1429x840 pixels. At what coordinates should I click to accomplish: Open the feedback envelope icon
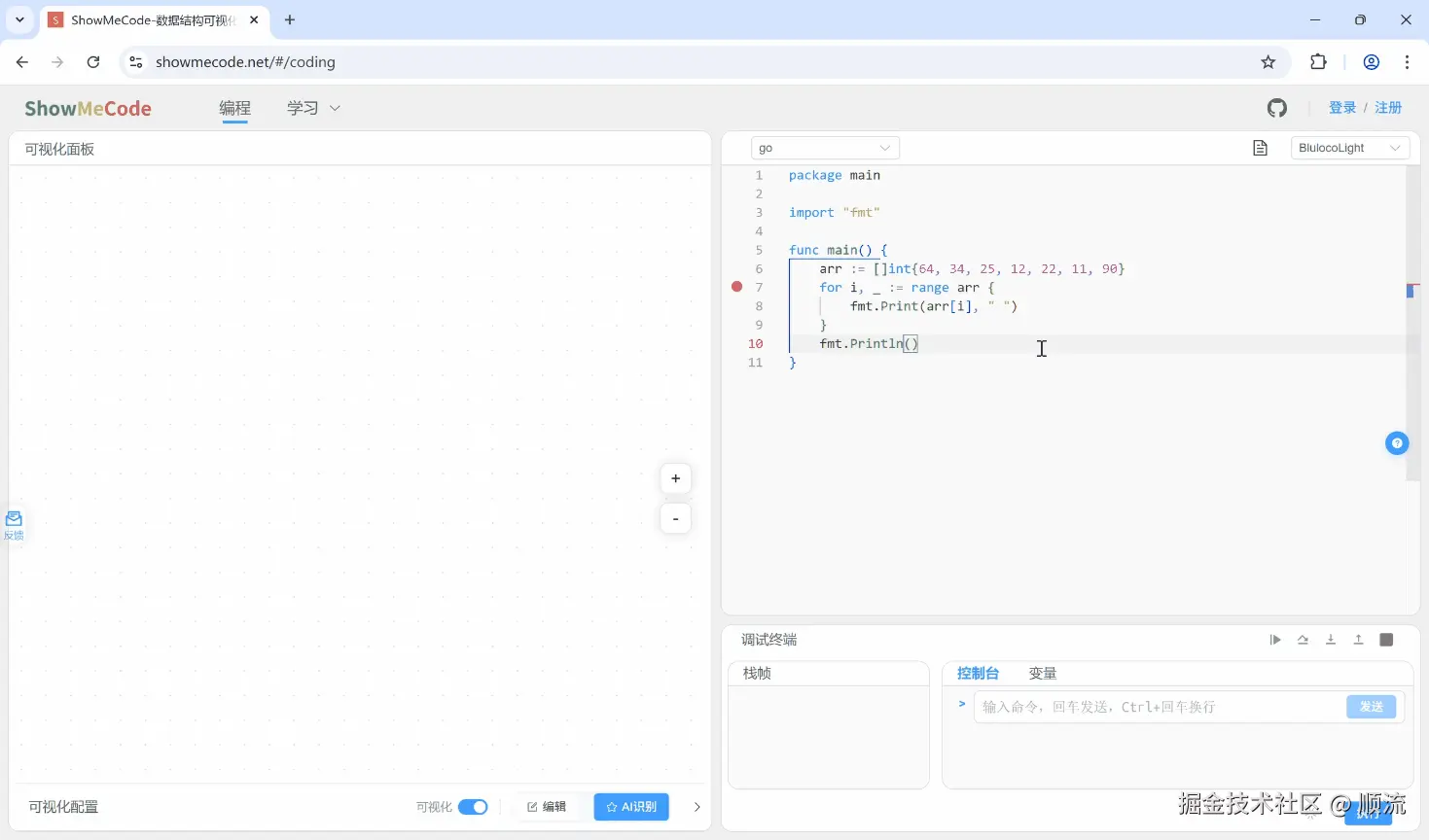(14, 518)
